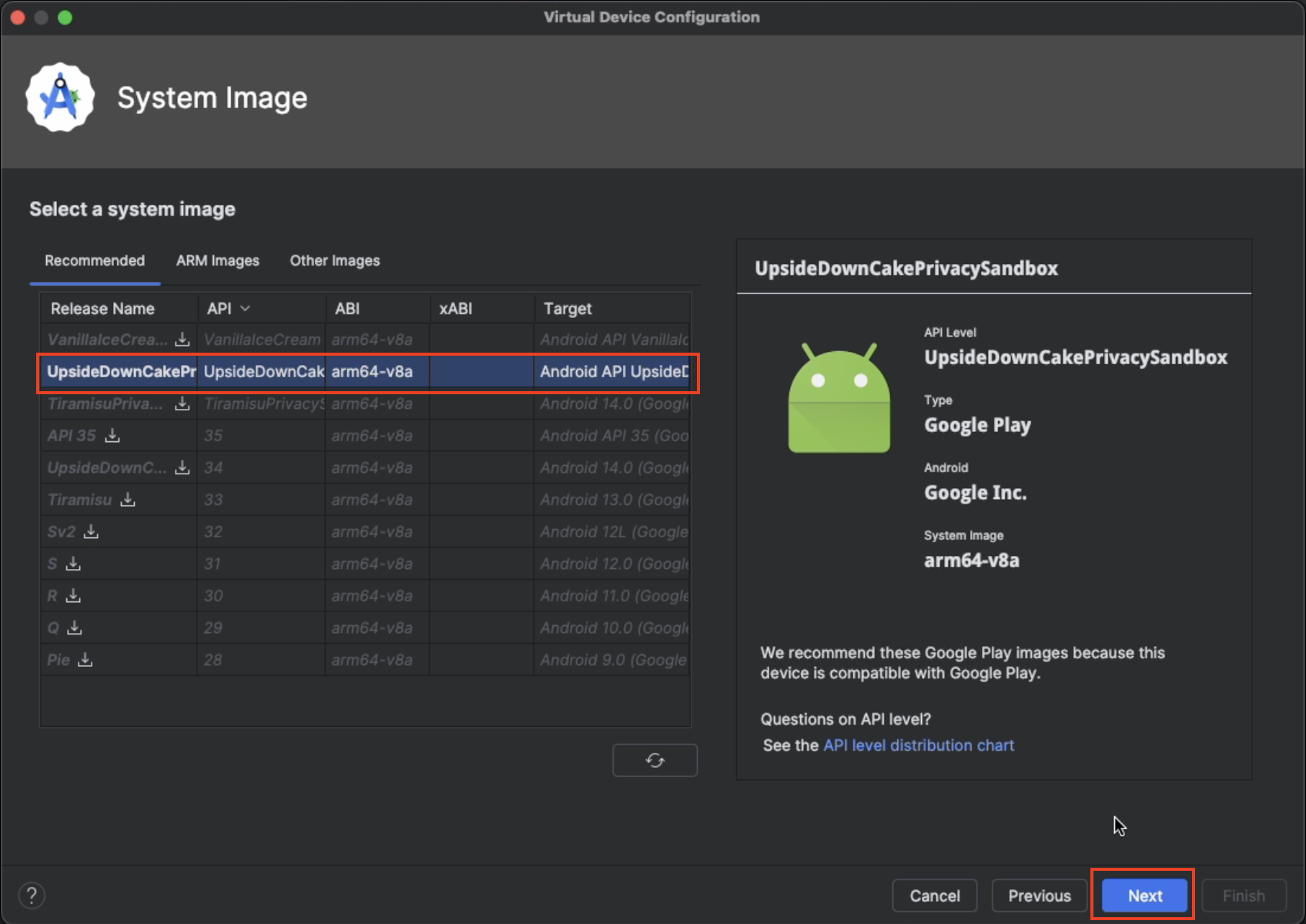The width and height of the screenshot is (1306, 924).
Task: Download the S API 31 image
Action: point(73,564)
